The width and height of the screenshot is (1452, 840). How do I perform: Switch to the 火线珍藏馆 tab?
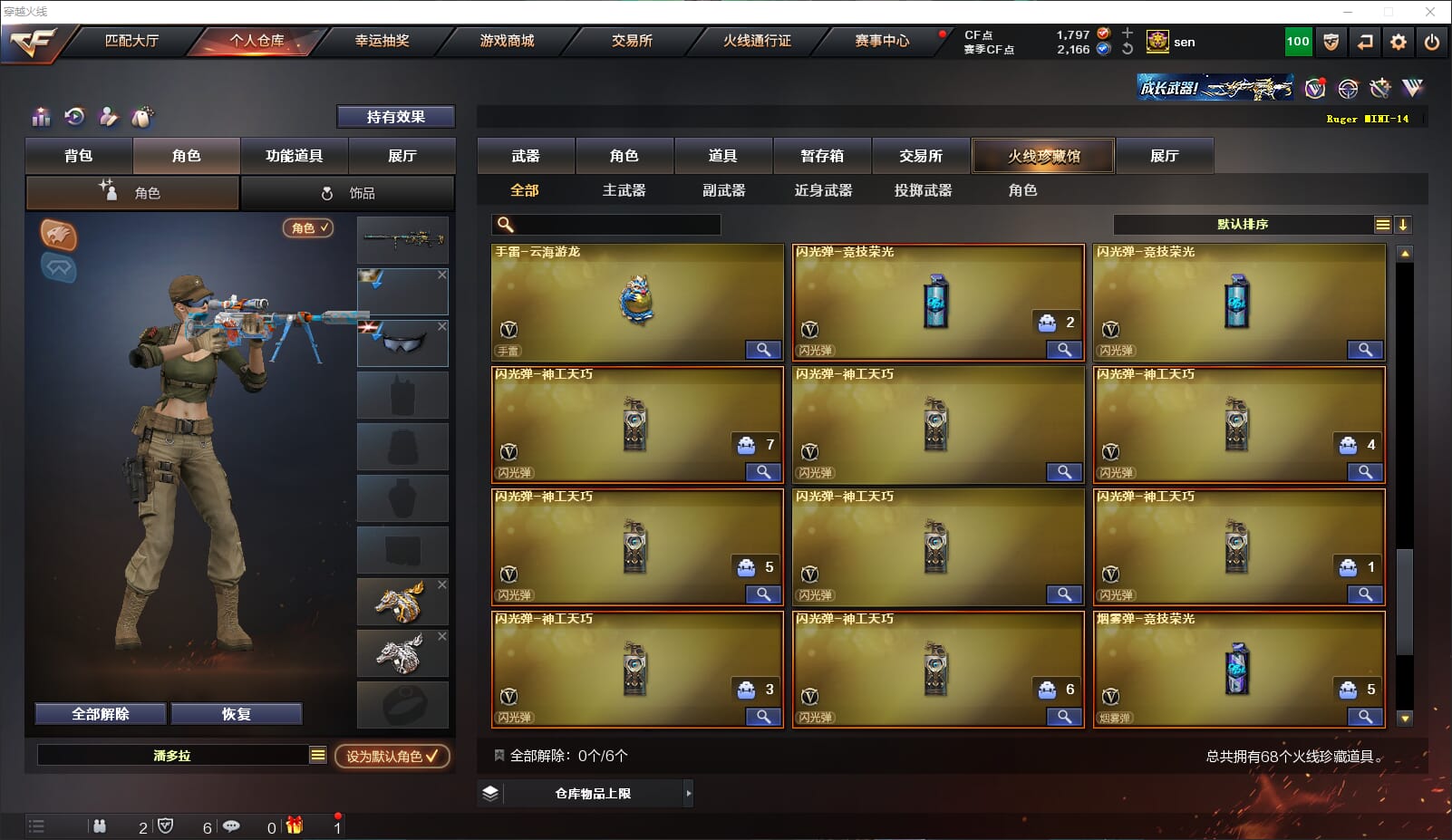(x=1043, y=156)
